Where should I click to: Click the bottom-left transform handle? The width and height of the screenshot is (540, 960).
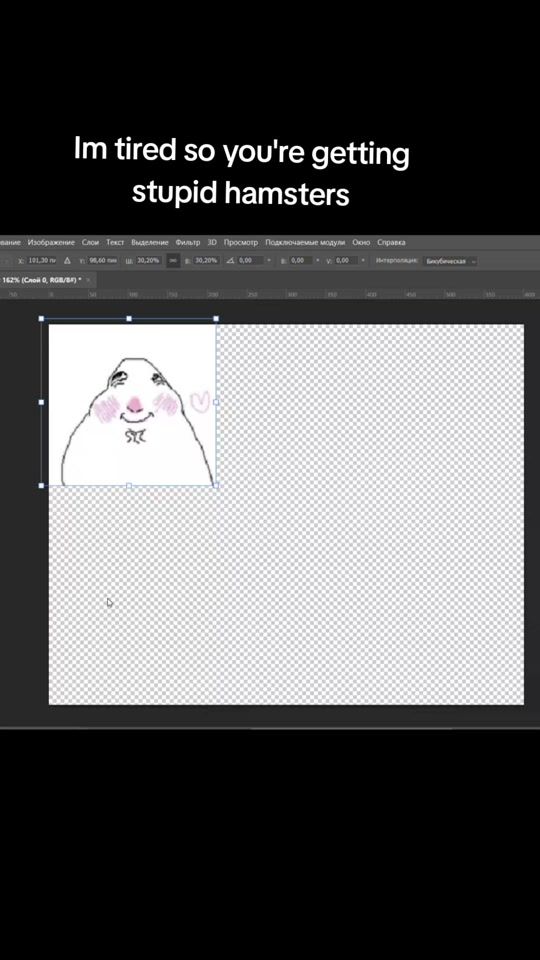42,486
